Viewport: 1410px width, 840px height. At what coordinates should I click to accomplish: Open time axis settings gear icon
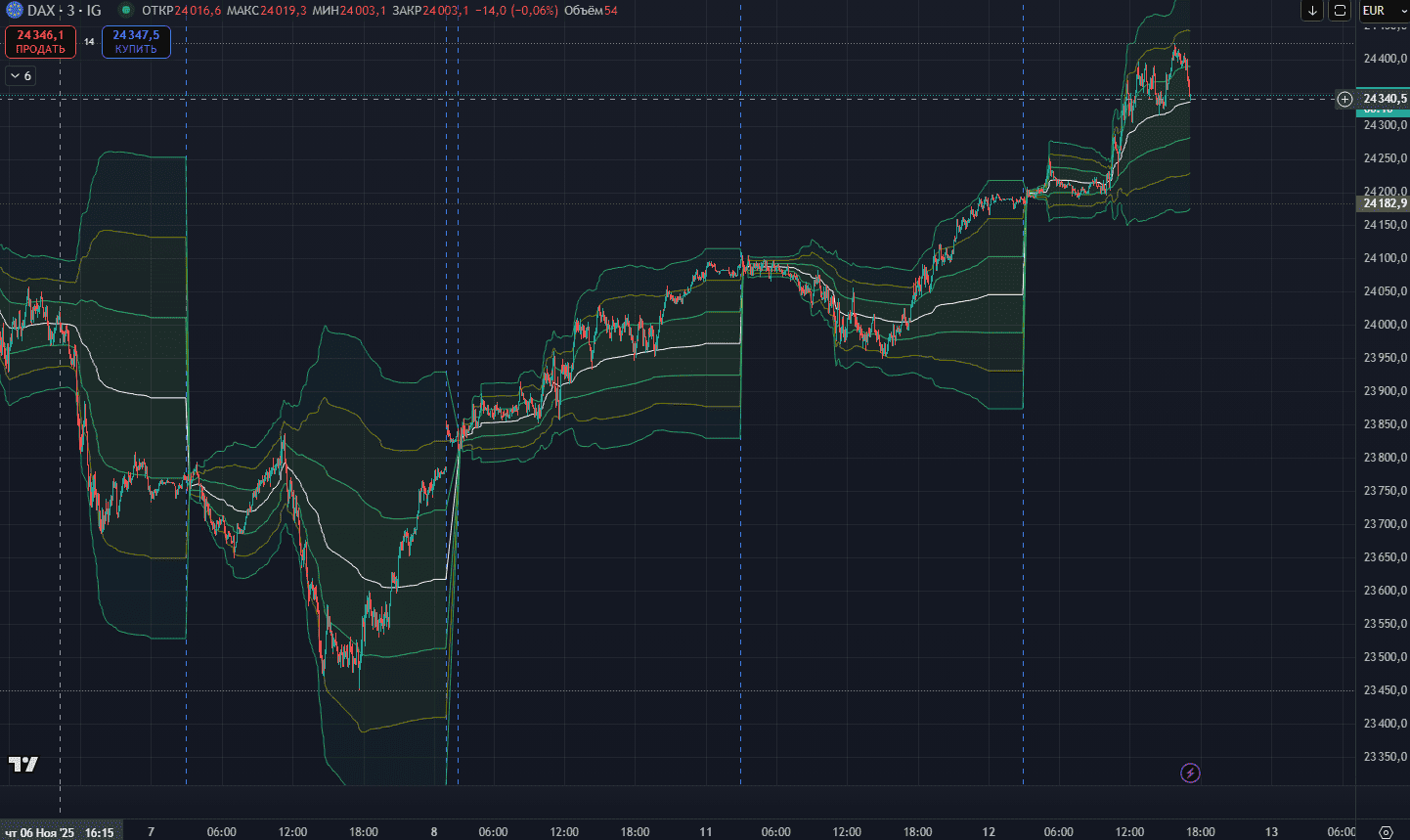[x=1385, y=832]
